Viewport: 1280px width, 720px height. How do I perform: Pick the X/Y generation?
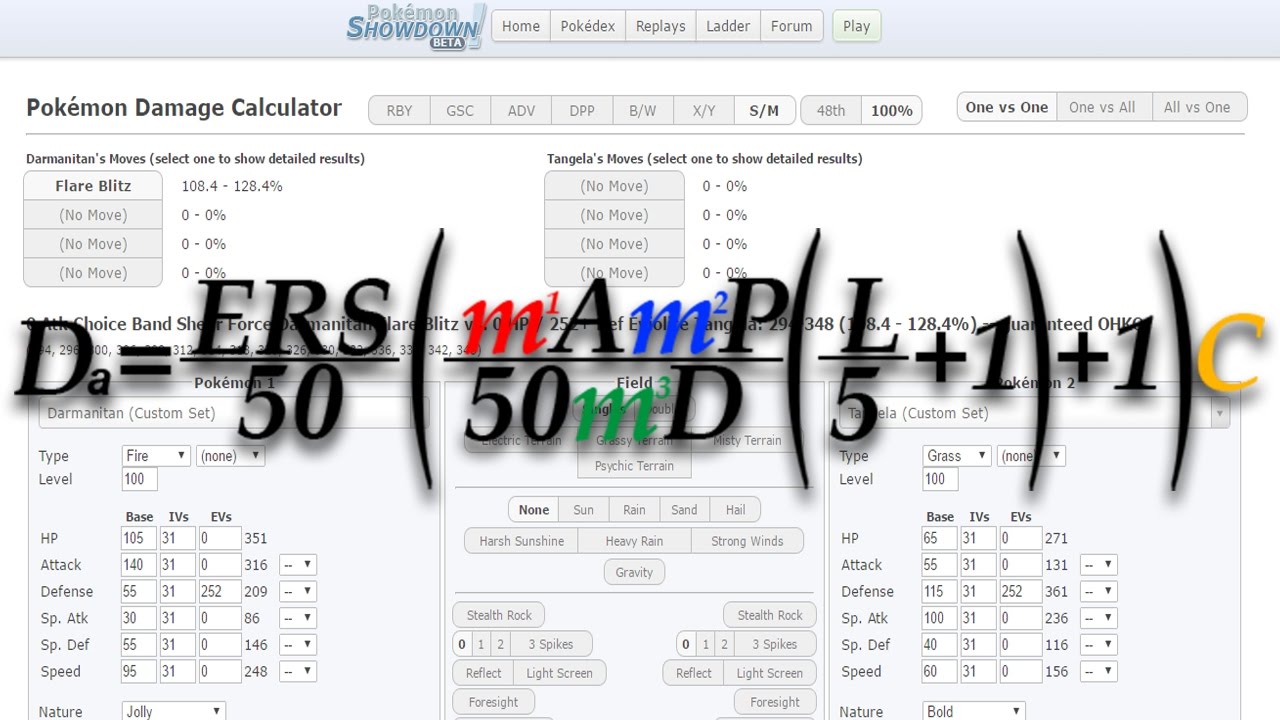tap(704, 110)
